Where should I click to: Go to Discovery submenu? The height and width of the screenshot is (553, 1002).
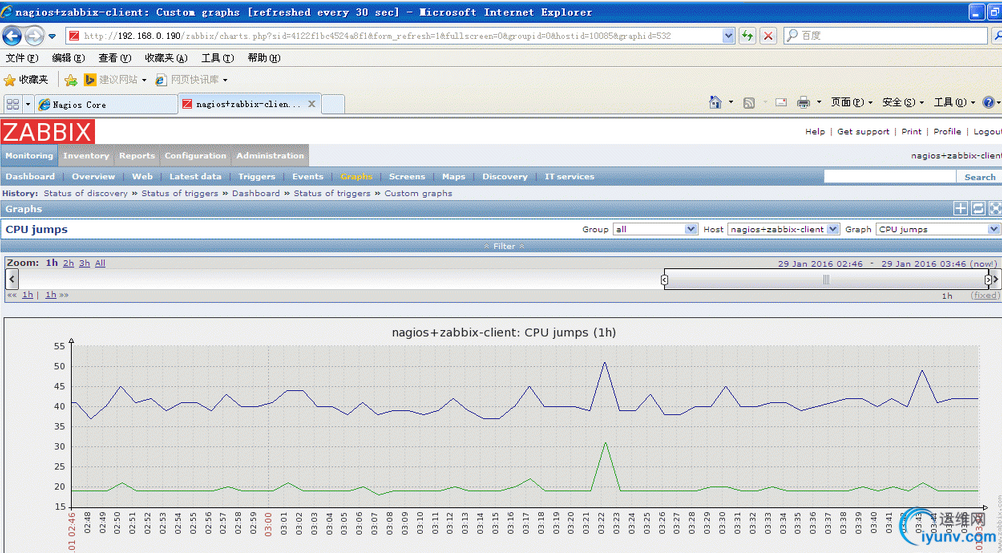505,176
